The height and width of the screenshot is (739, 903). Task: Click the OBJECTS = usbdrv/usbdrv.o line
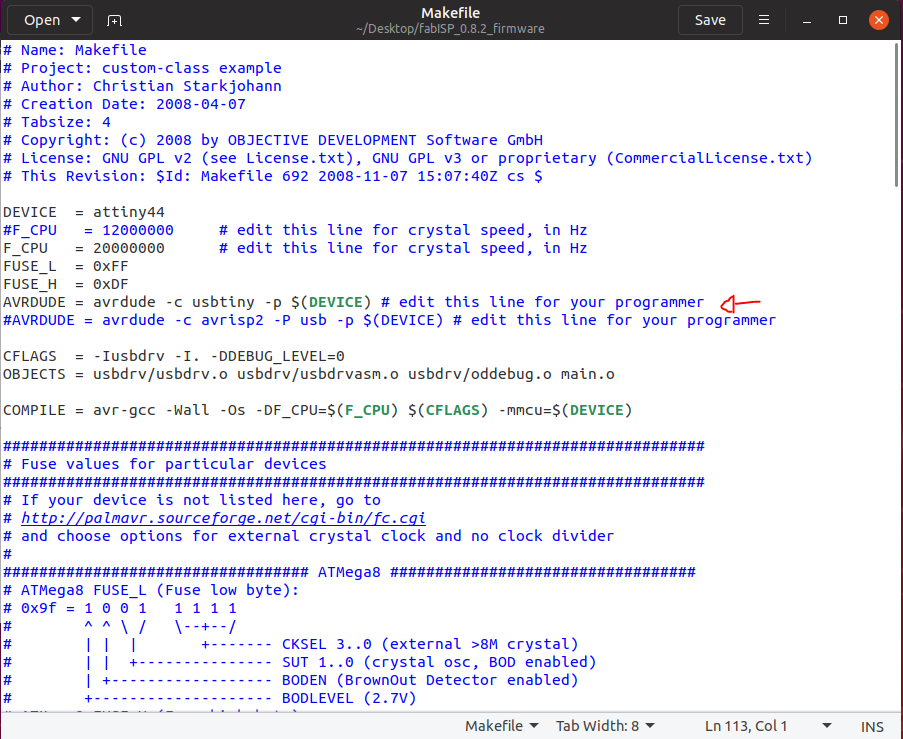[309, 374]
